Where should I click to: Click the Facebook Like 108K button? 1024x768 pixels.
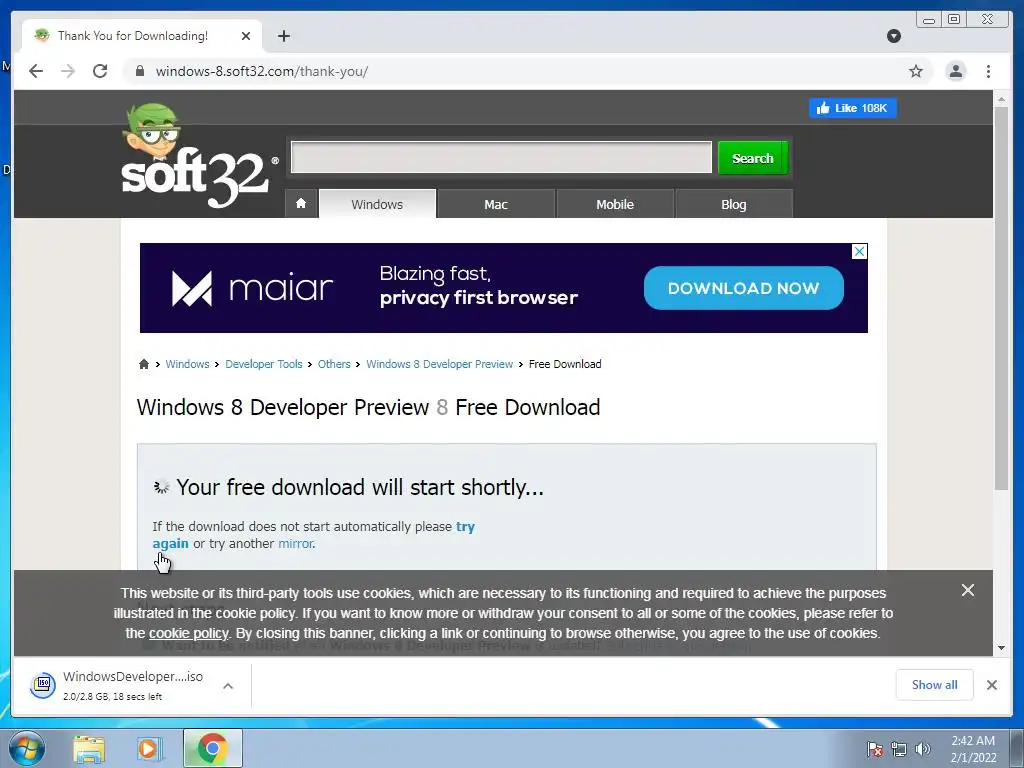853,108
